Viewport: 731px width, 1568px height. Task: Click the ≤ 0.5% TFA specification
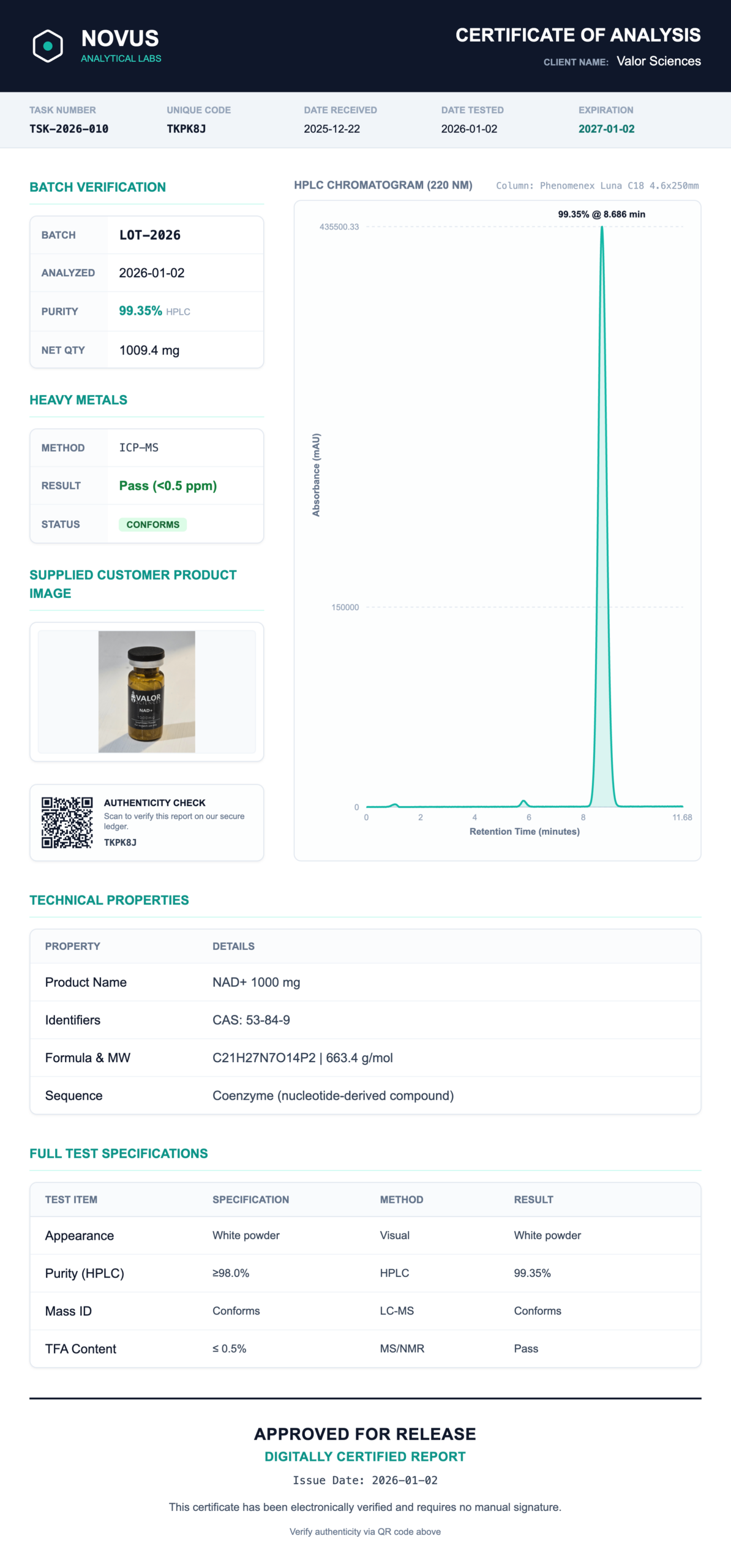click(x=229, y=1349)
